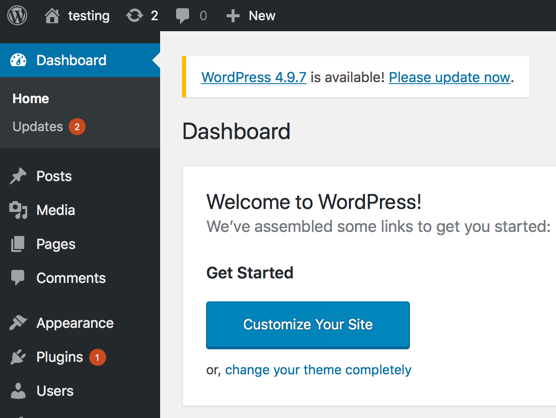Open the WordPress logo menu
This screenshot has height=418, width=556.
[17, 16]
